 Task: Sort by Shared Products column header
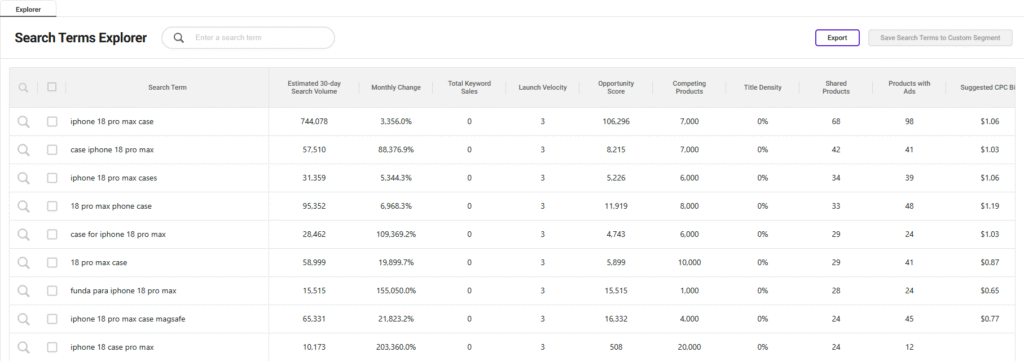[x=836, y=87]
